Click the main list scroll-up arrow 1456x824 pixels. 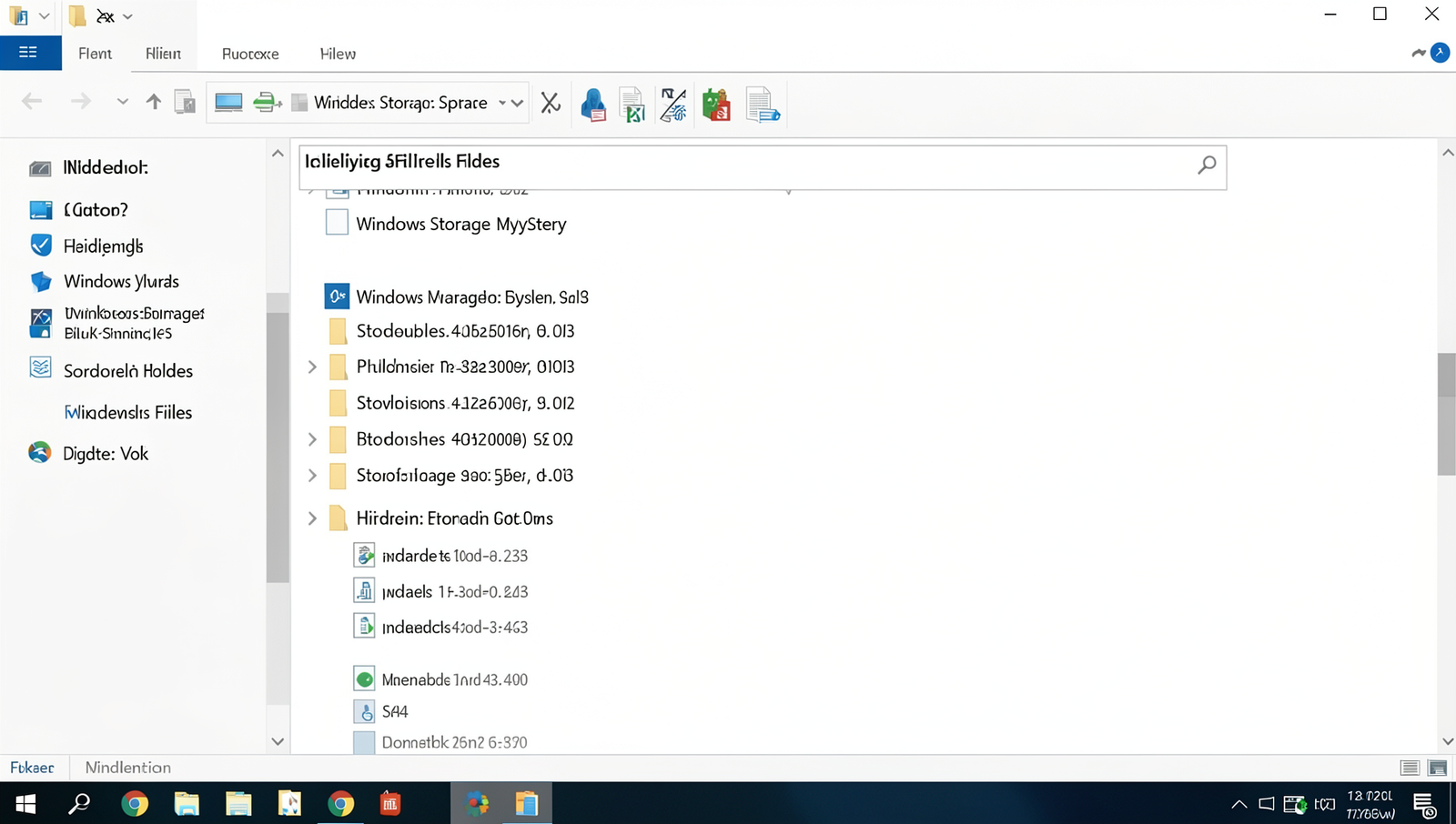click(1447, 153)
